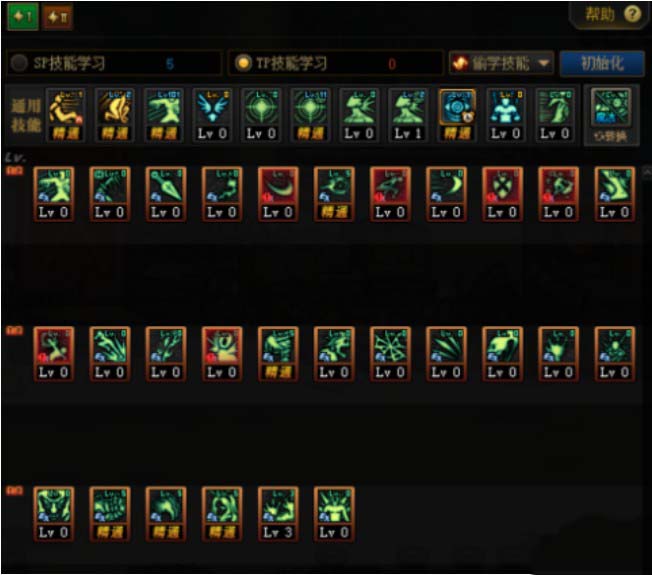Select the TP技能学习 radio button
The width and height of the screenshot is (652, 575).
[243, 63]
